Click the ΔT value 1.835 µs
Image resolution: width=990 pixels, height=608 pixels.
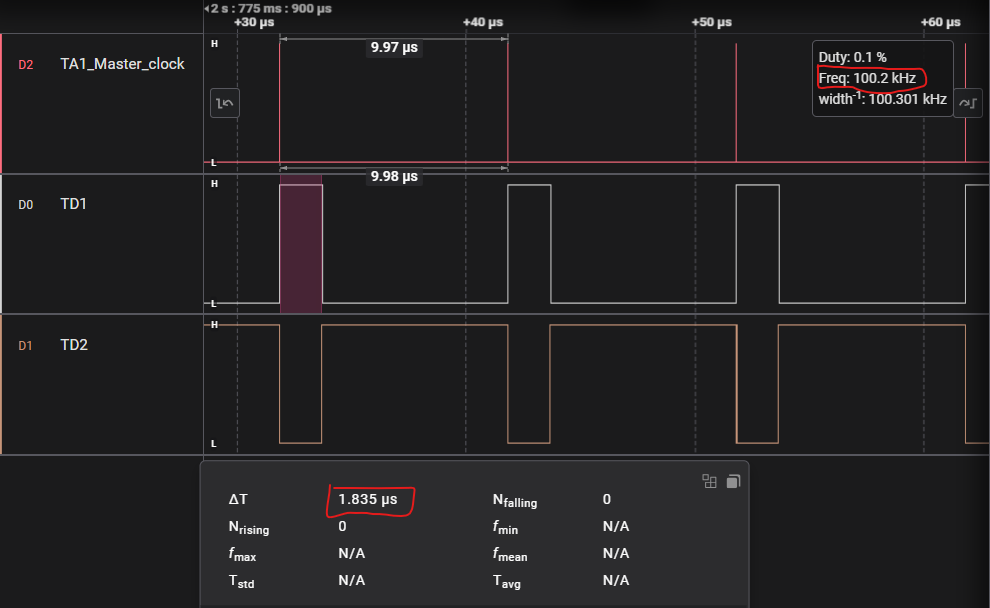pos(367,499)
